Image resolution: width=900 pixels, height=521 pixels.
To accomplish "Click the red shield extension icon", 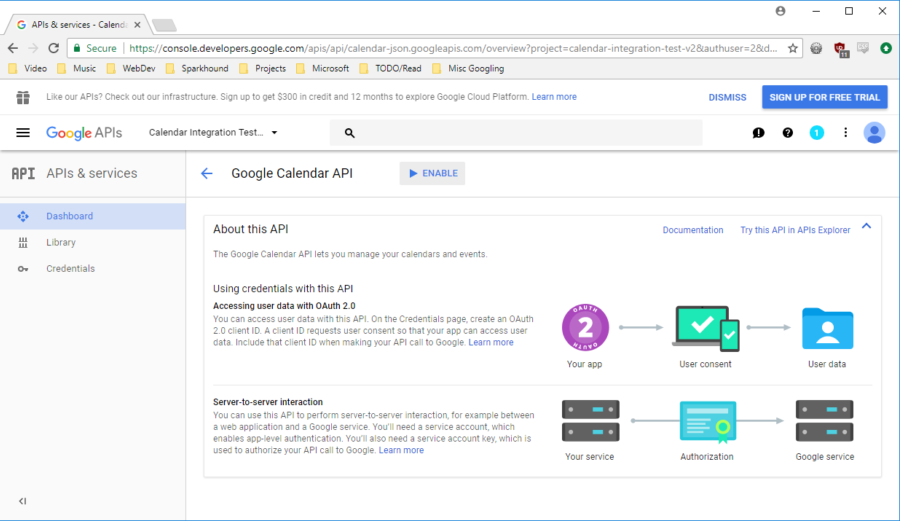I will pos(841,49).
